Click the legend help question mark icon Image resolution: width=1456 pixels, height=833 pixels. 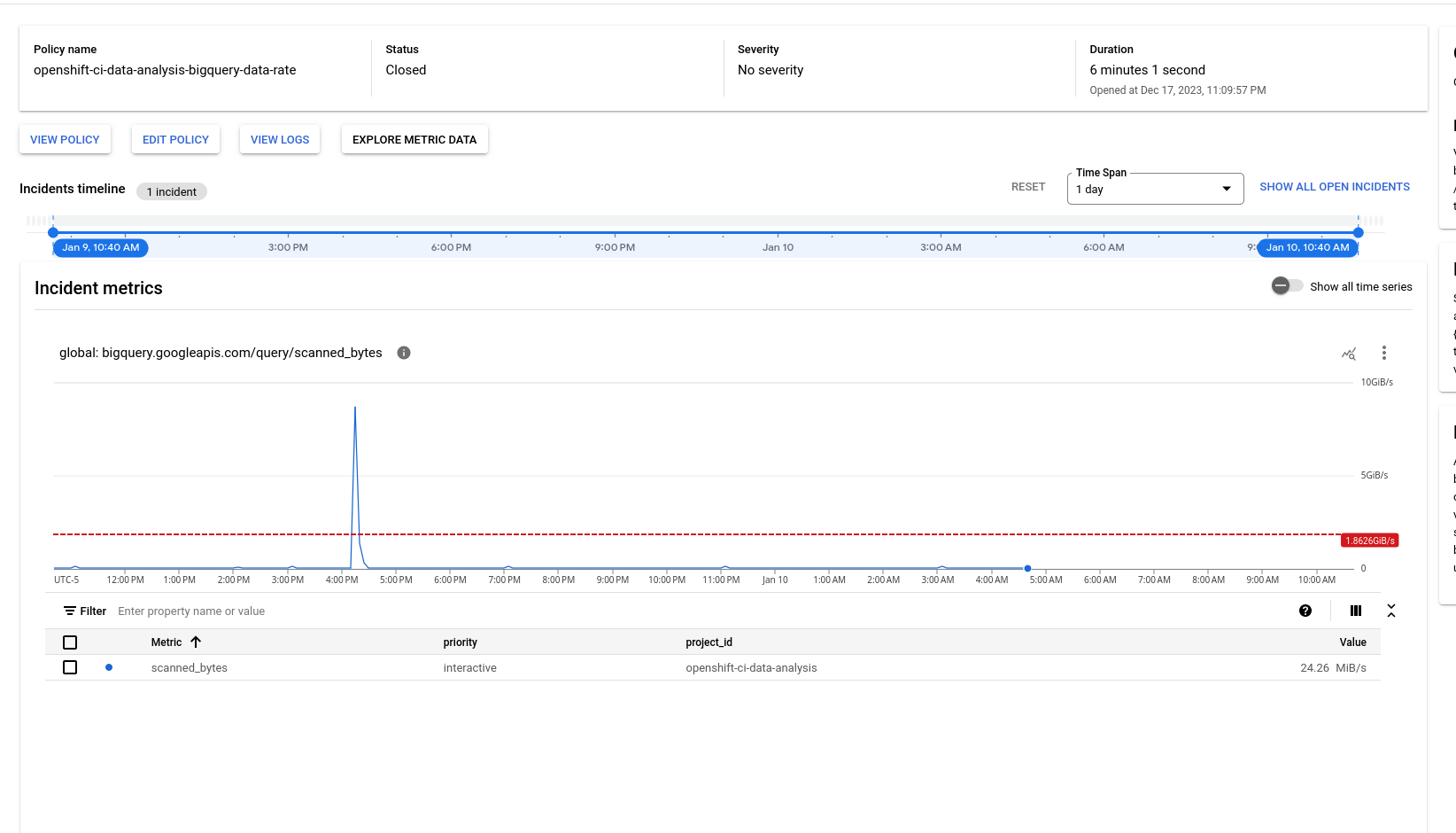(1305, 611)
